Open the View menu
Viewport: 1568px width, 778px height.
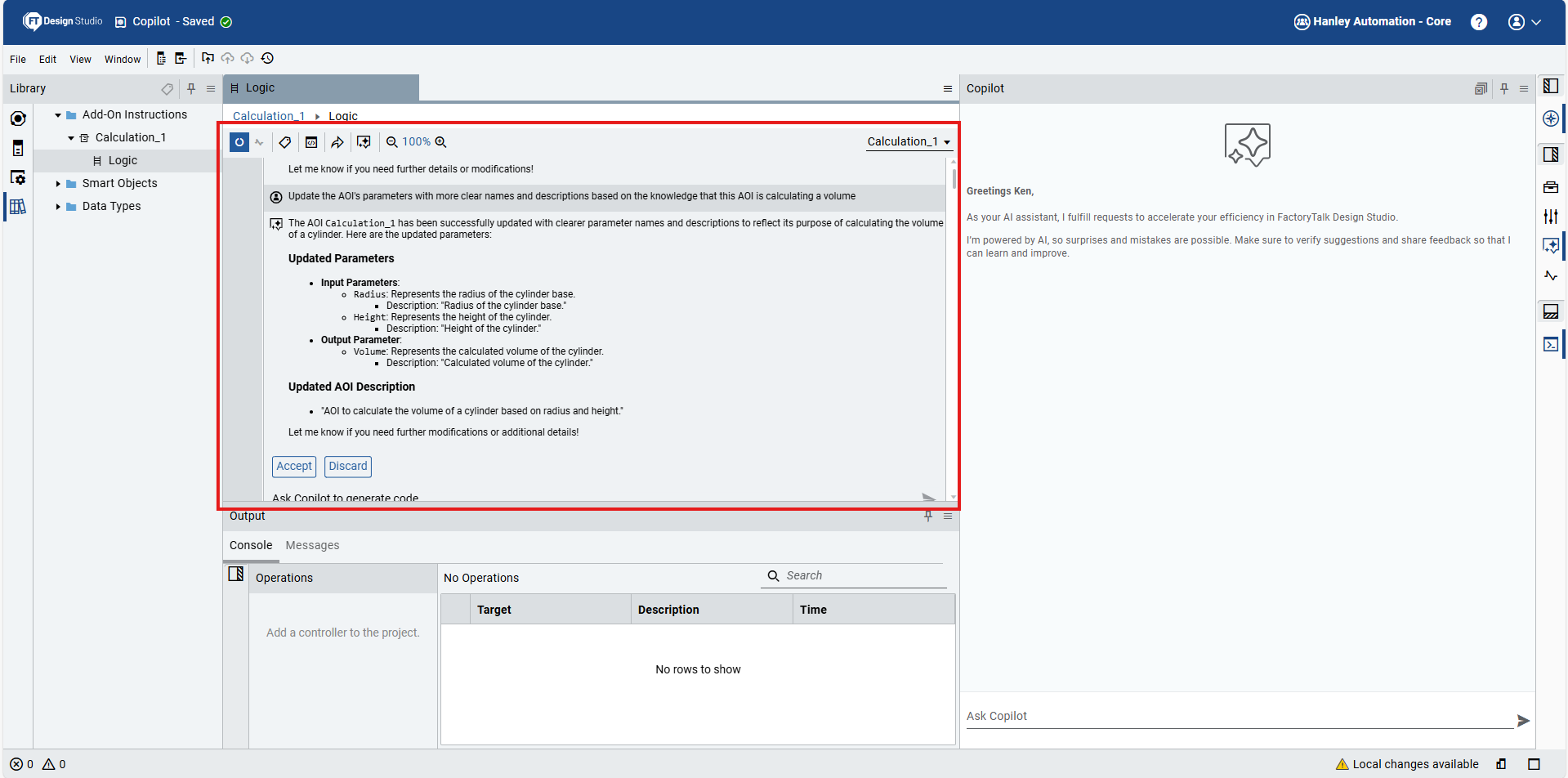click(80, 59)
